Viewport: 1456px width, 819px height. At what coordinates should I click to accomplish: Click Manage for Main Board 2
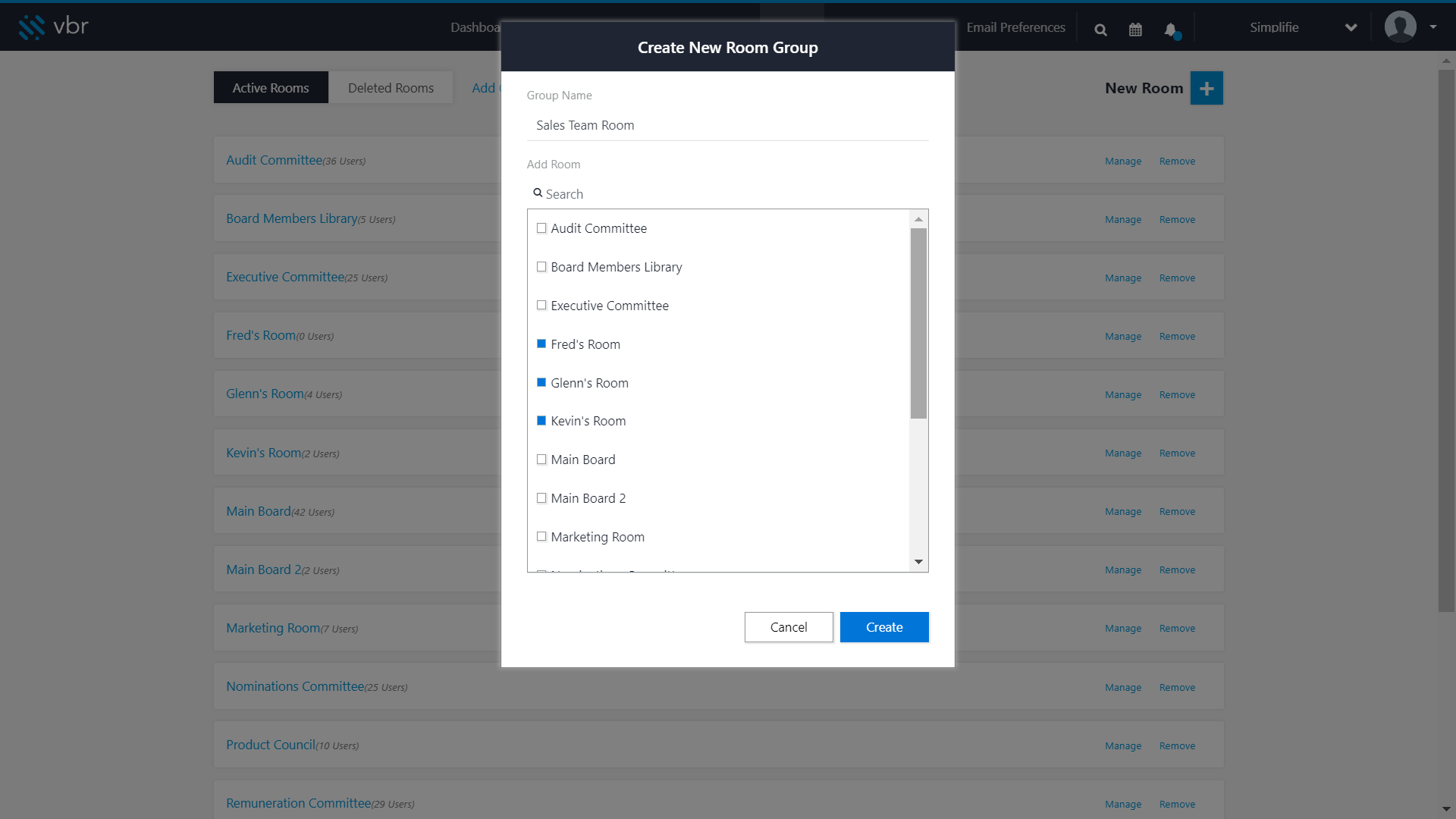[x=1123, y=570]
